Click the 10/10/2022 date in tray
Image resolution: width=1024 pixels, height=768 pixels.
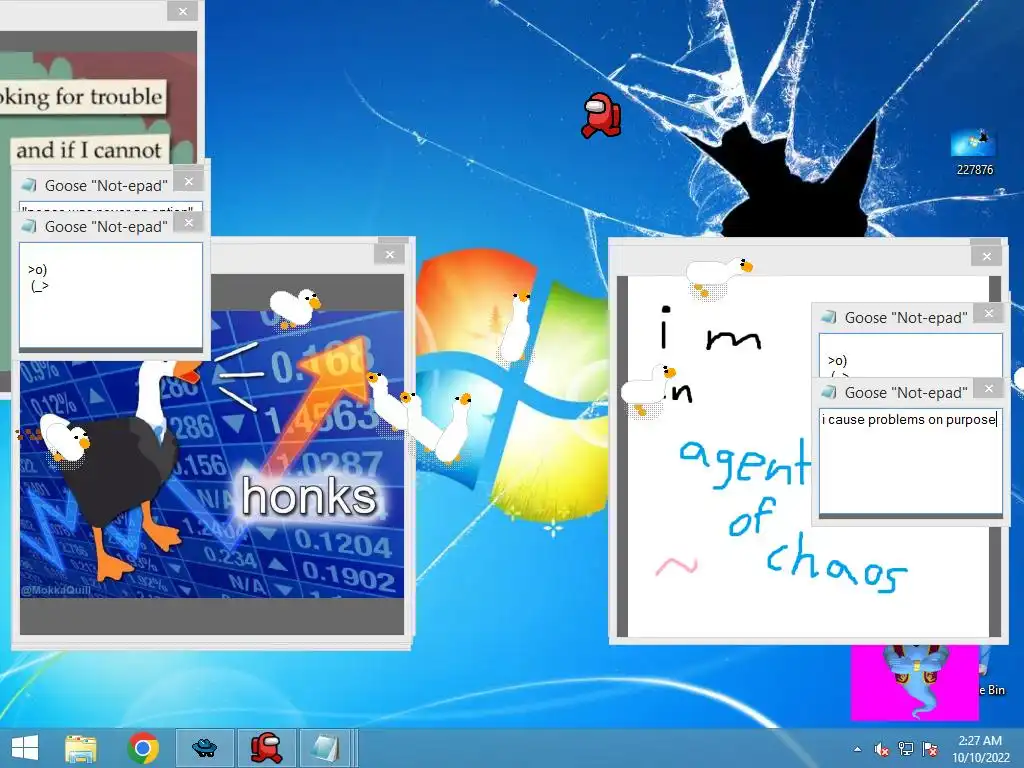980,758
